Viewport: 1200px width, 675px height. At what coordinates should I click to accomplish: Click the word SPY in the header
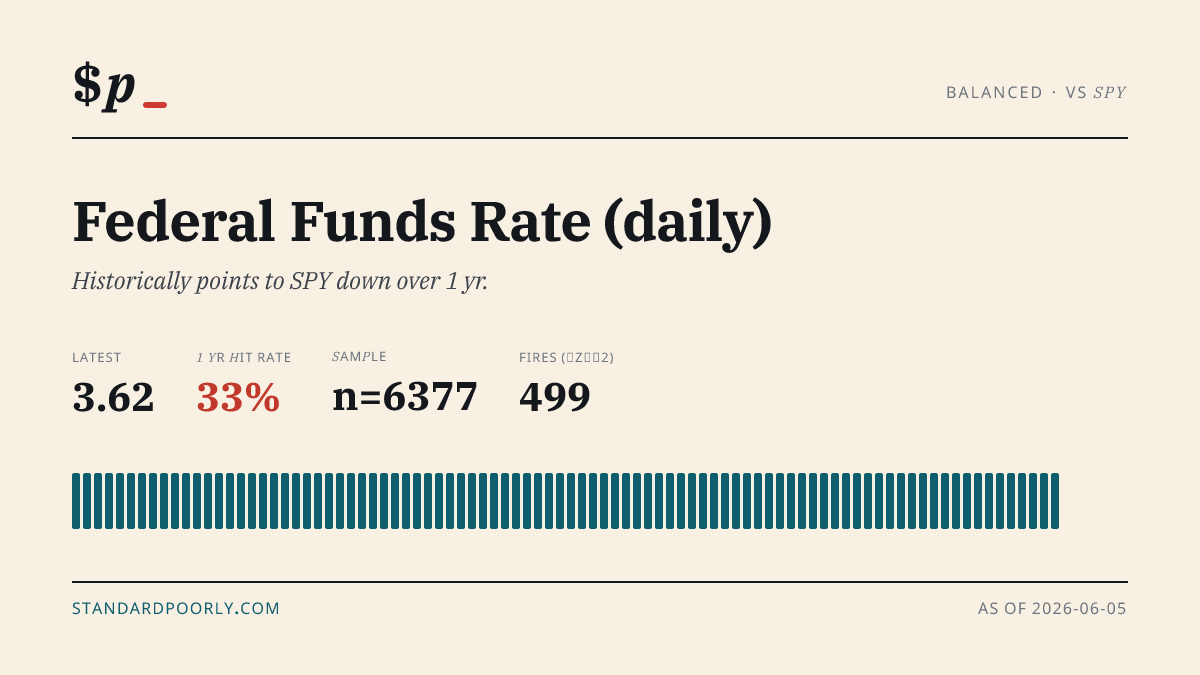pyautogui.click(x=1110, y=92)
